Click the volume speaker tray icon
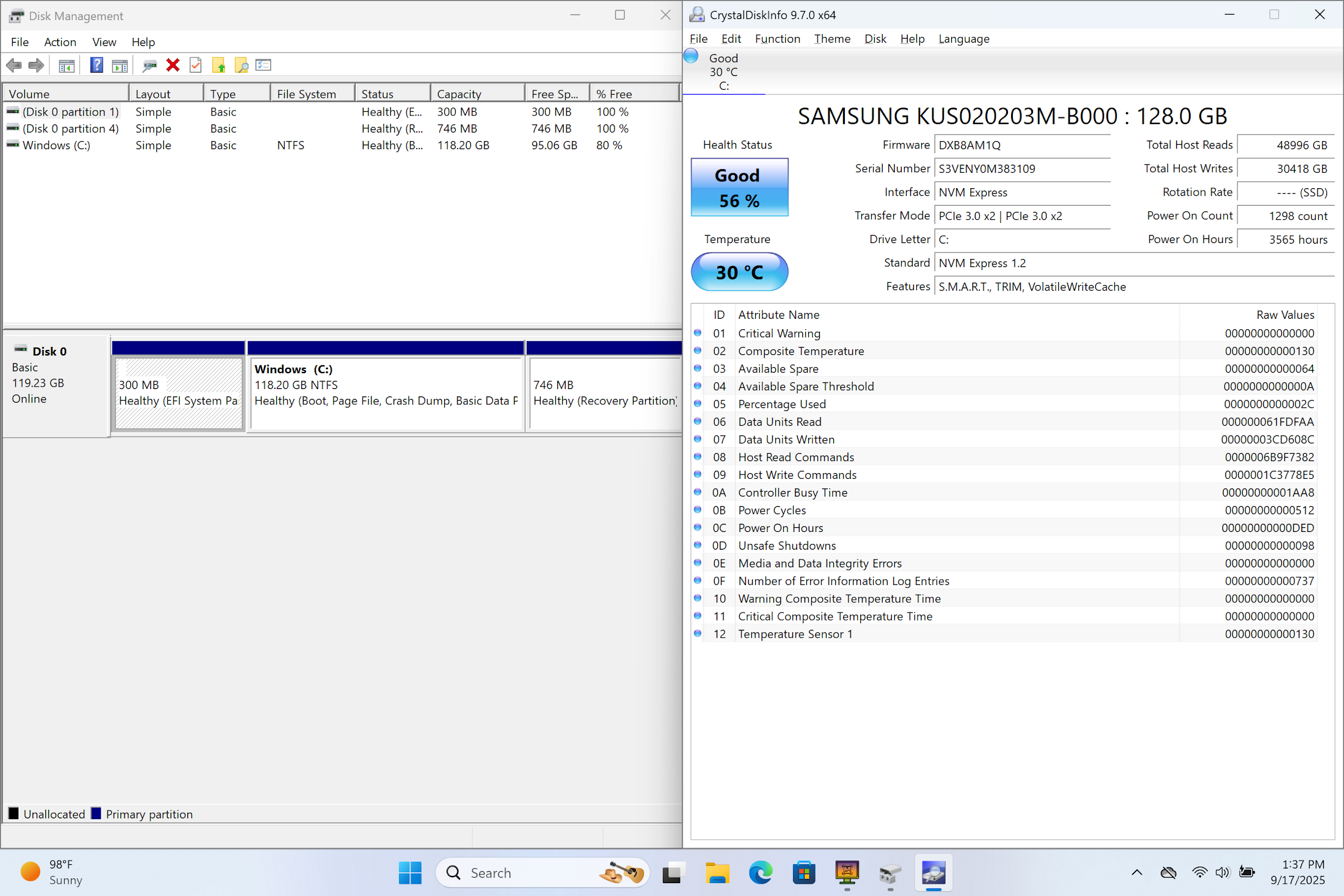Screen dimensions: 1344x896 point(1222,872)
